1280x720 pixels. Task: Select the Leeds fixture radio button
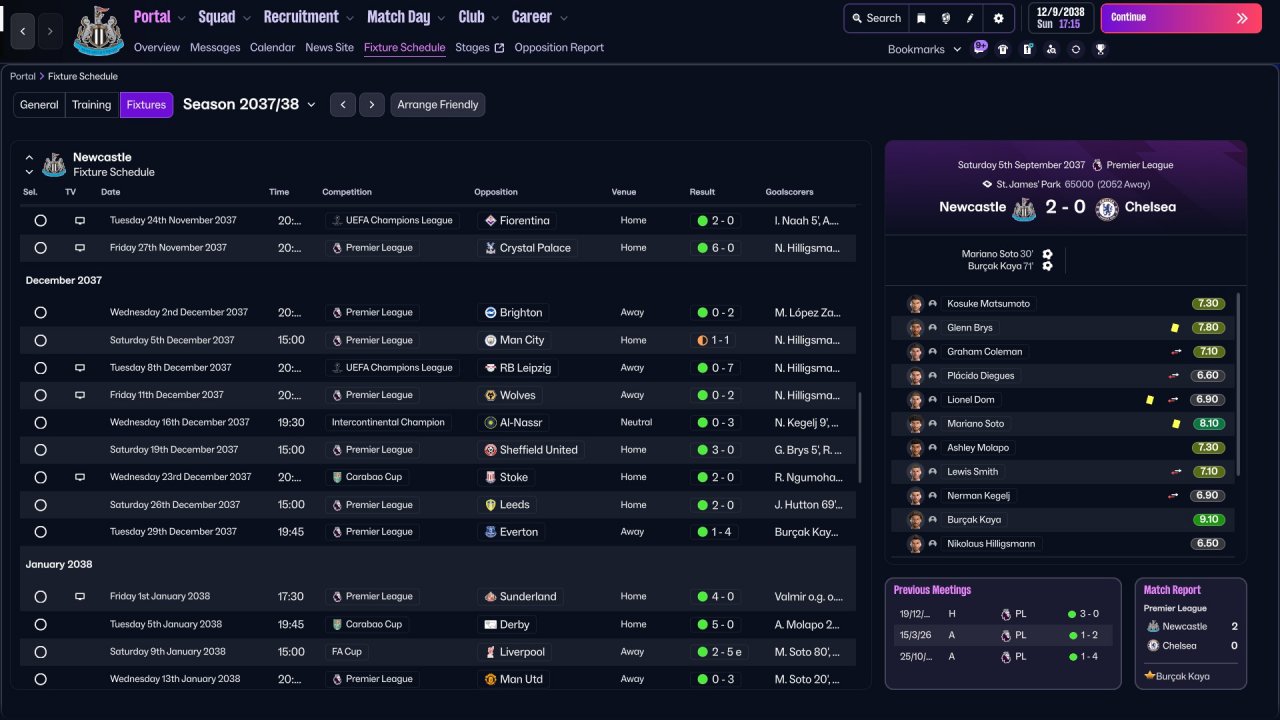pyautogui.click(x=40, y=505)
